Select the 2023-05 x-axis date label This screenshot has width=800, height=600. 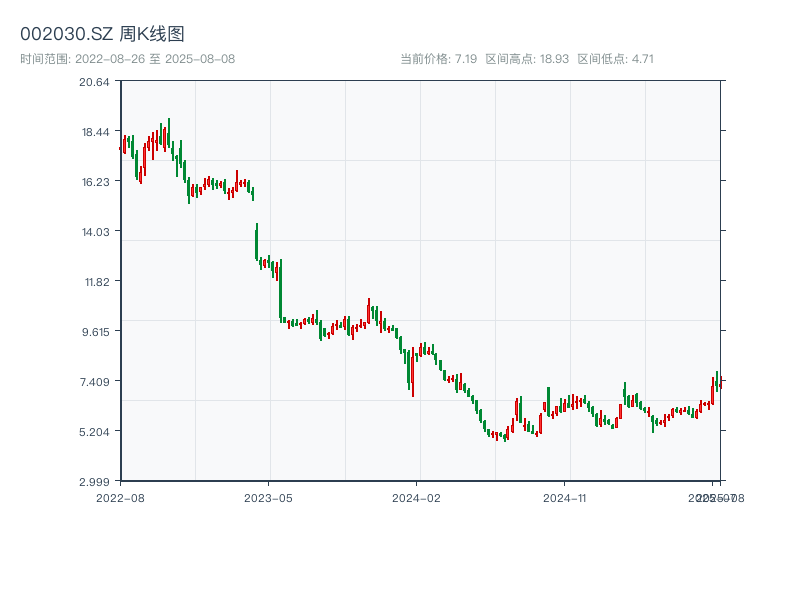[269, 497]
